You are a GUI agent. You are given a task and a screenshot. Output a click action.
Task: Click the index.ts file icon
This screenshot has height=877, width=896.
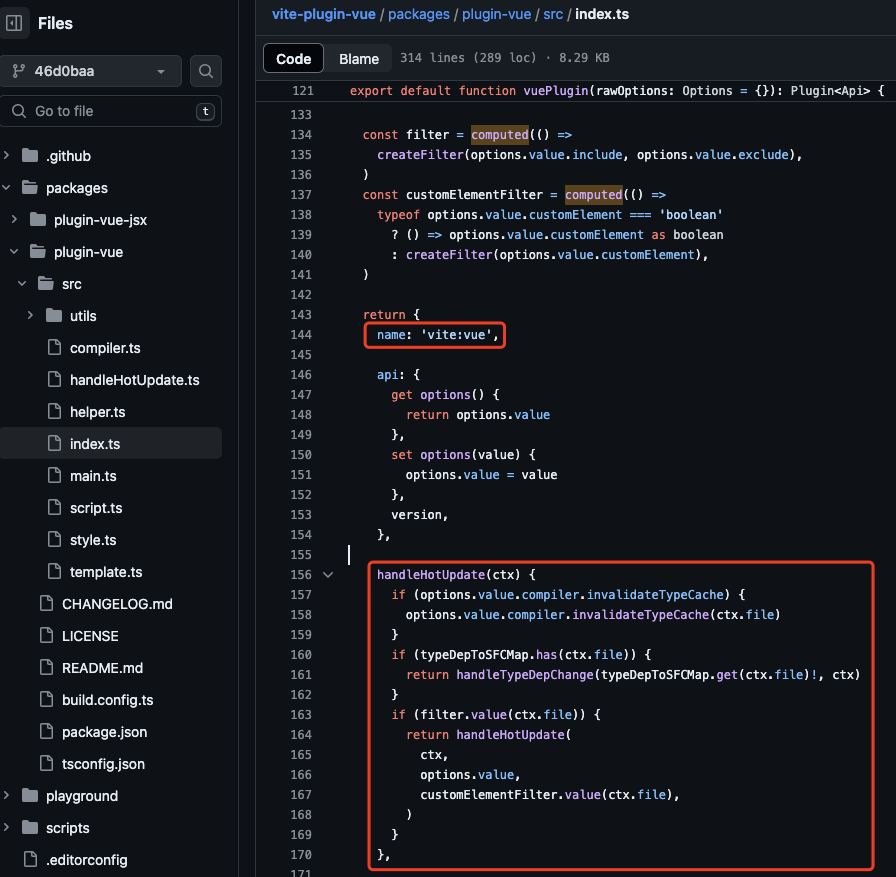(54, 443)
